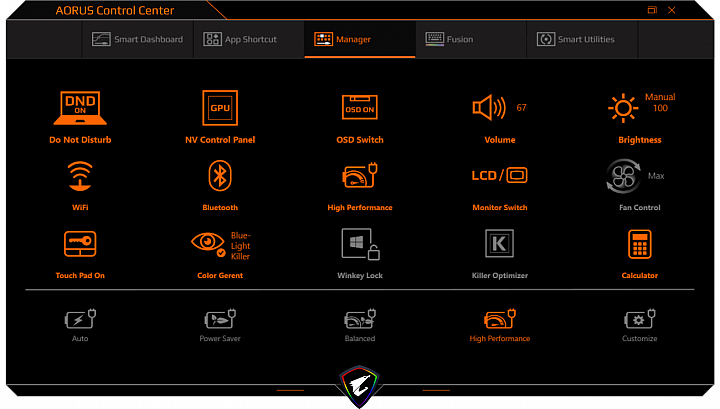The image size is (720, 409).
Task: Open the Customize power mode
Action: point(640,325)
